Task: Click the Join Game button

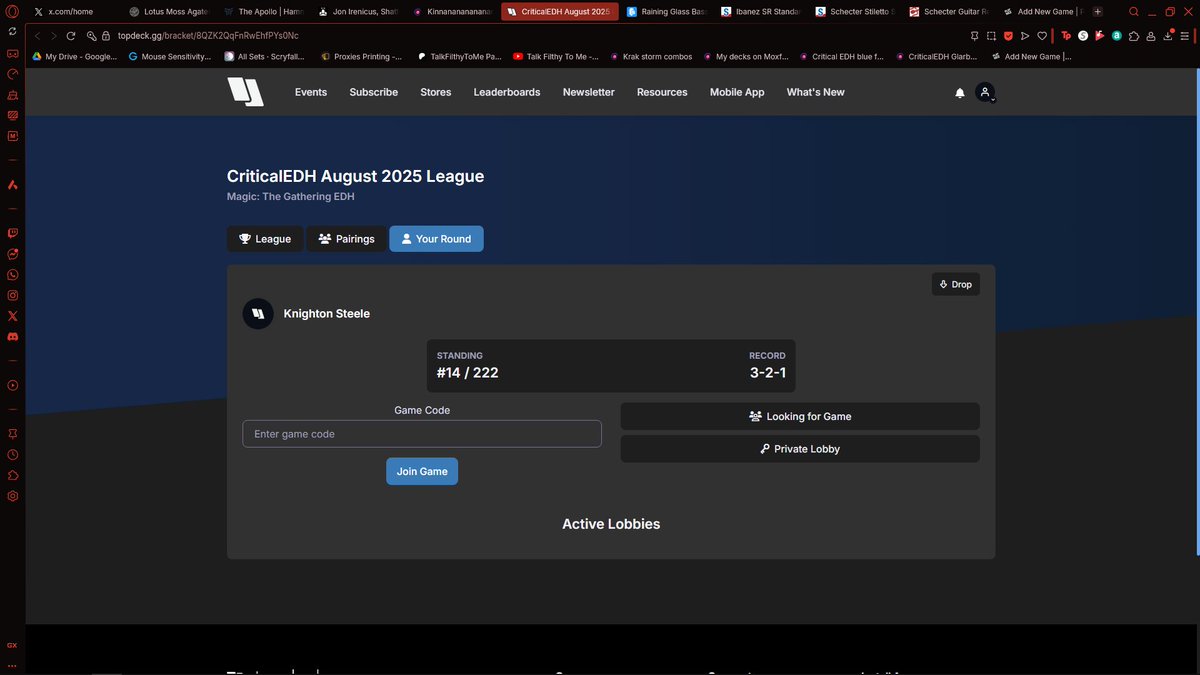Action: [422, 471]
